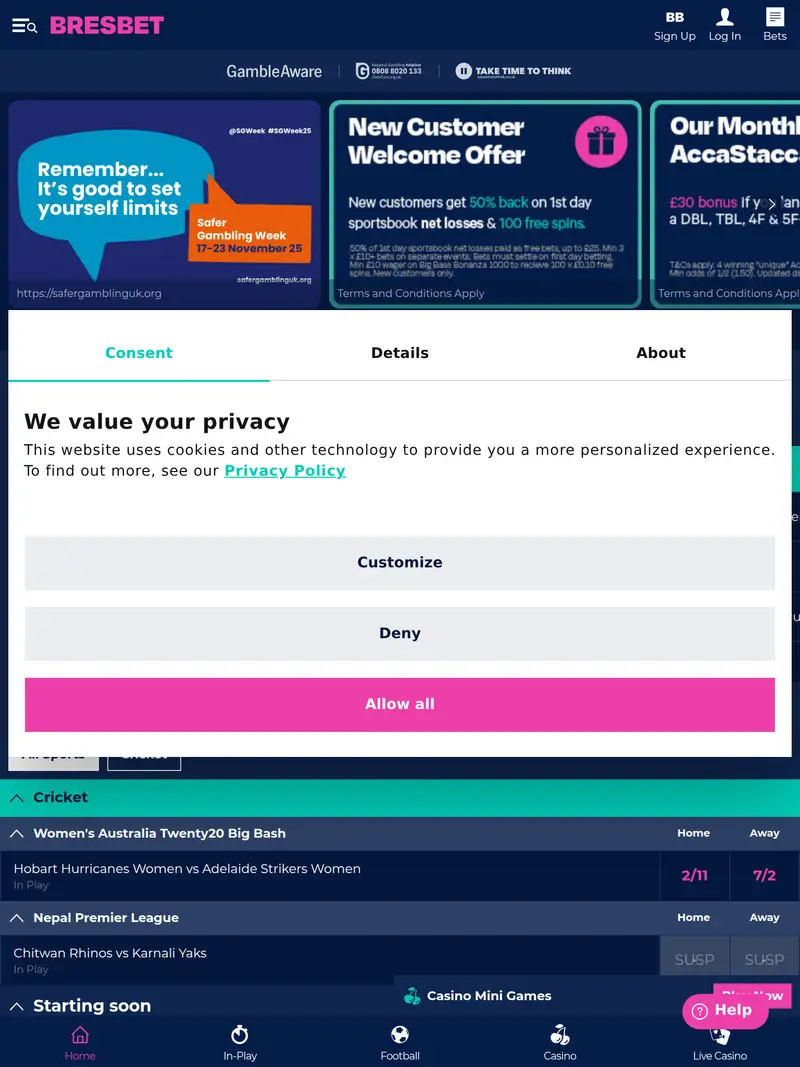The image size is (800, 1067).
Task: Collapse the Cricket section
Action: (x=17, y=797)
